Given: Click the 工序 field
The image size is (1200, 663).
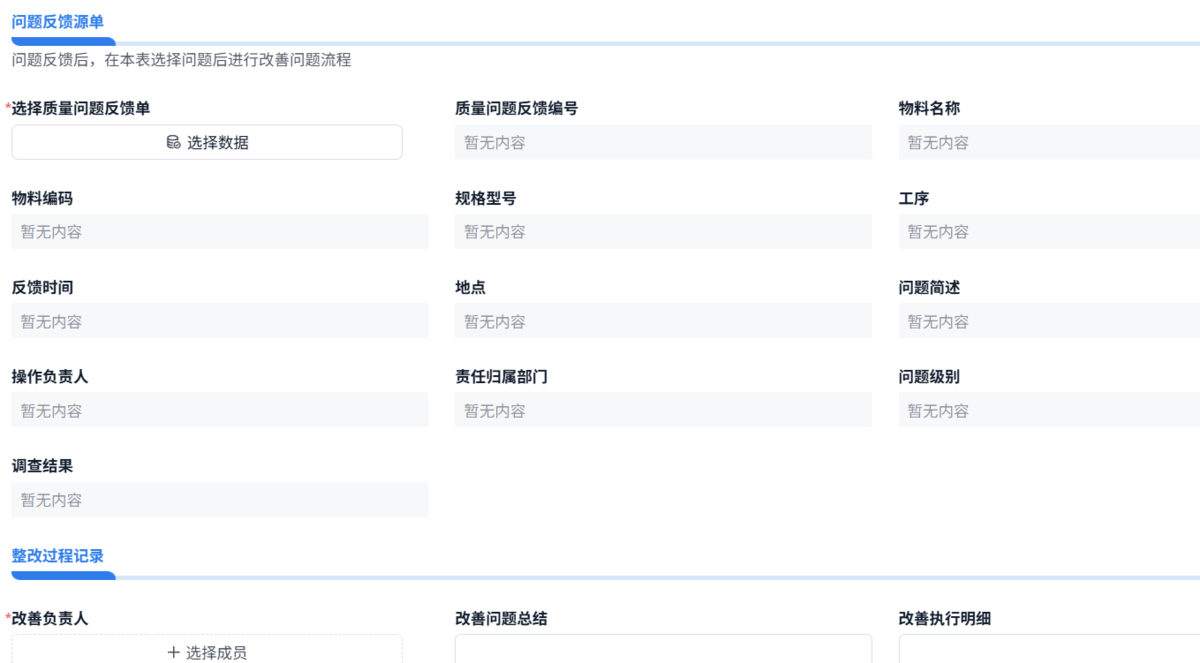Looking at the screenshot, I should coord(1048,231).
